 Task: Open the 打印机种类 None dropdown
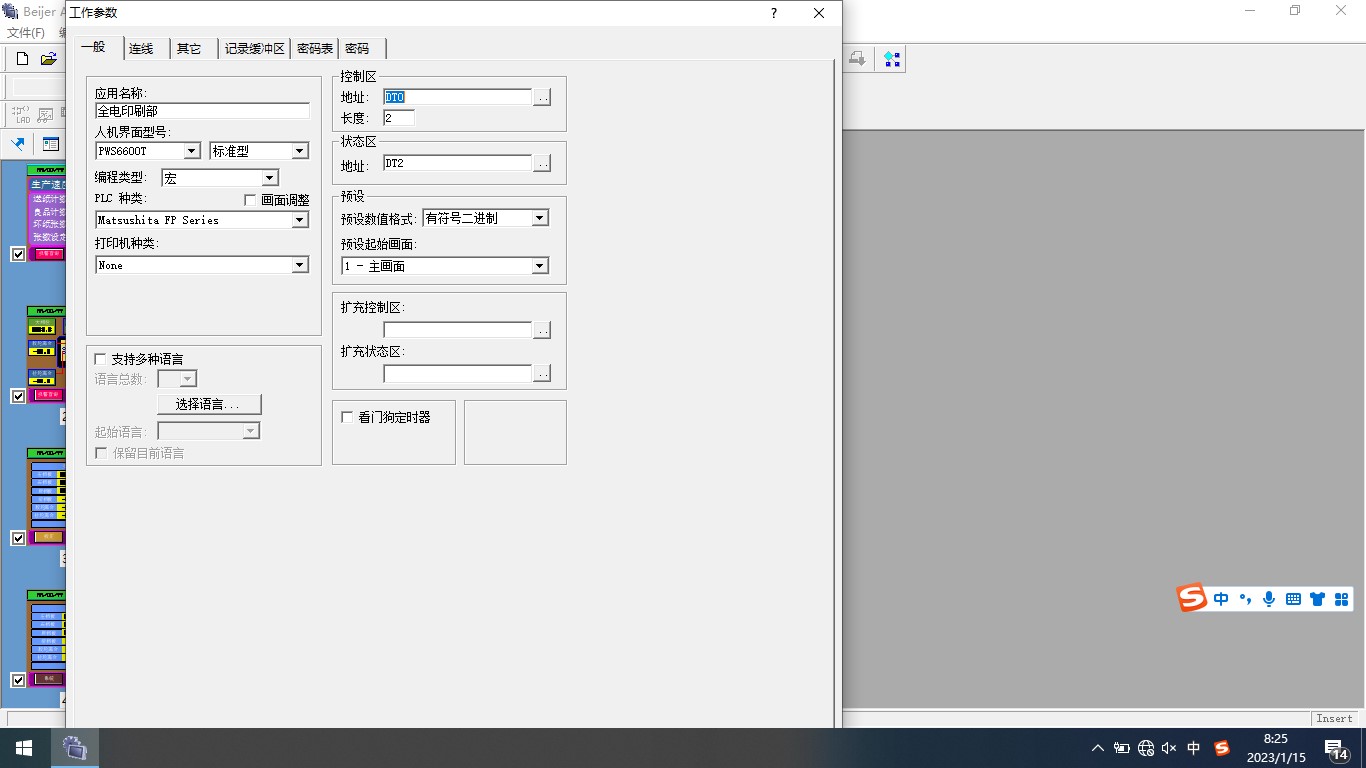tap(299, 265)
